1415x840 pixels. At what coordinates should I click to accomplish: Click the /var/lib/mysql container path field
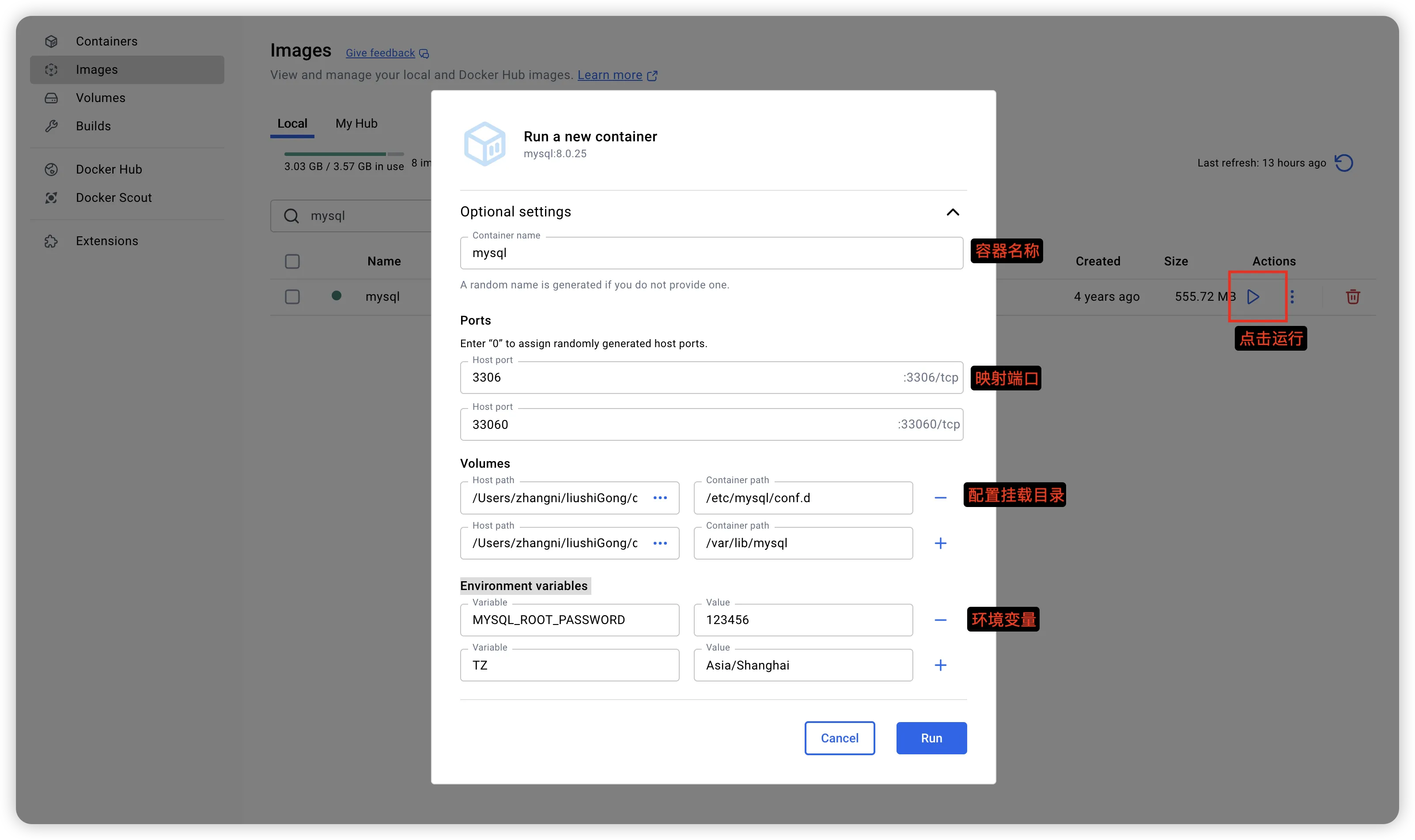(803, 543)
